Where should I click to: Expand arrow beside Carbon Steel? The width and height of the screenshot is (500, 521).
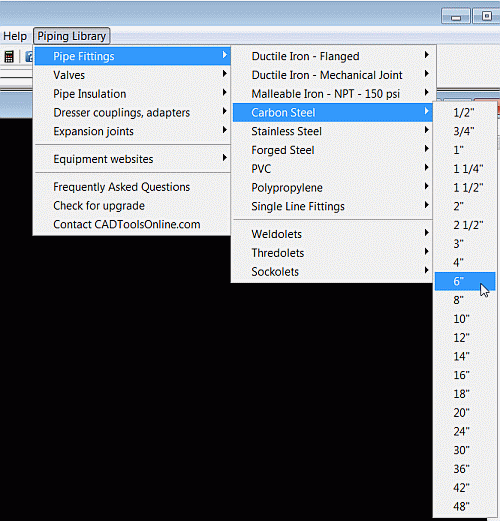tap(426, 111)
